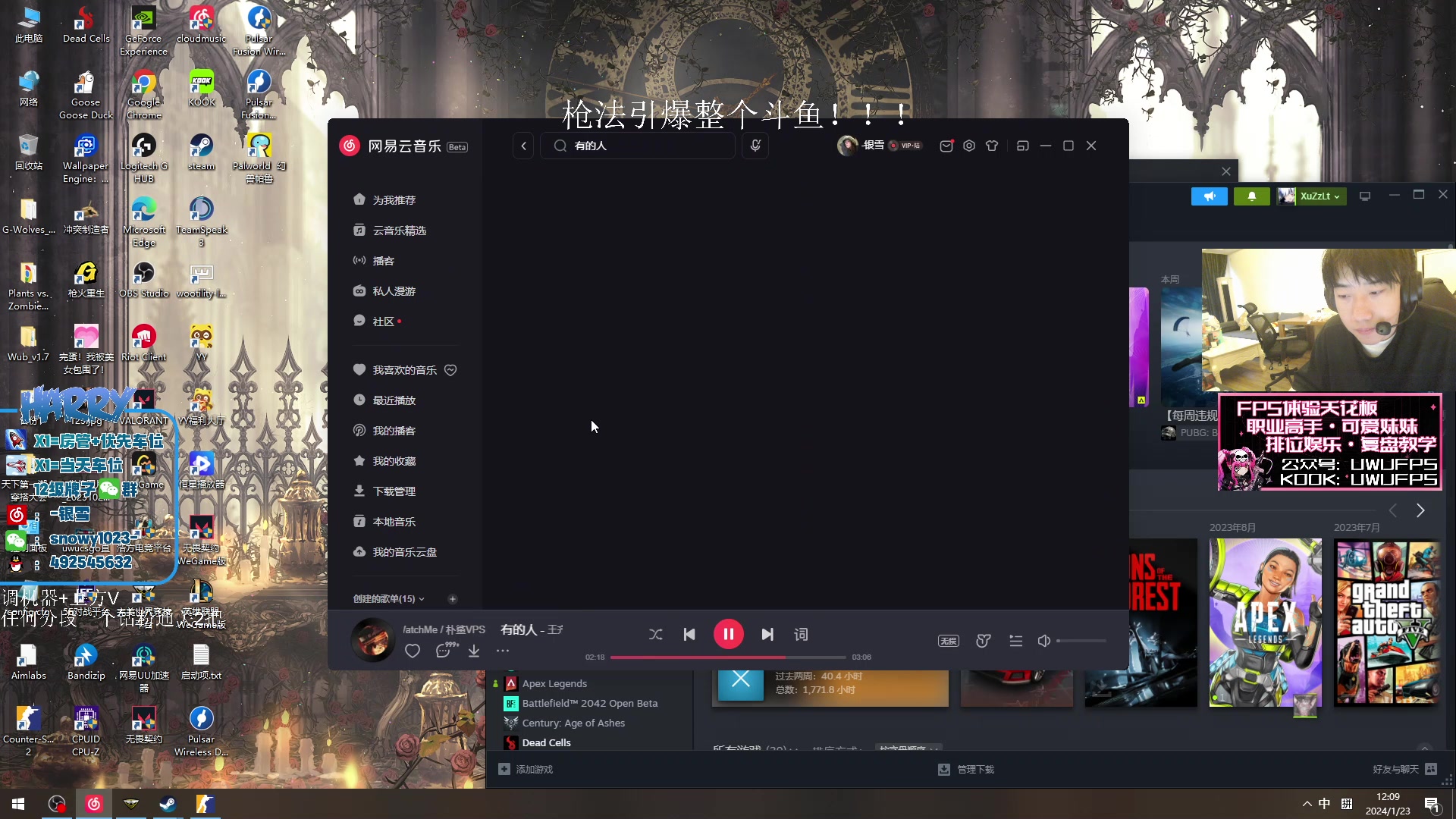Open the 银雪 user profile avatar
This screenshot has height=819, width=1456.
(847, 146)
